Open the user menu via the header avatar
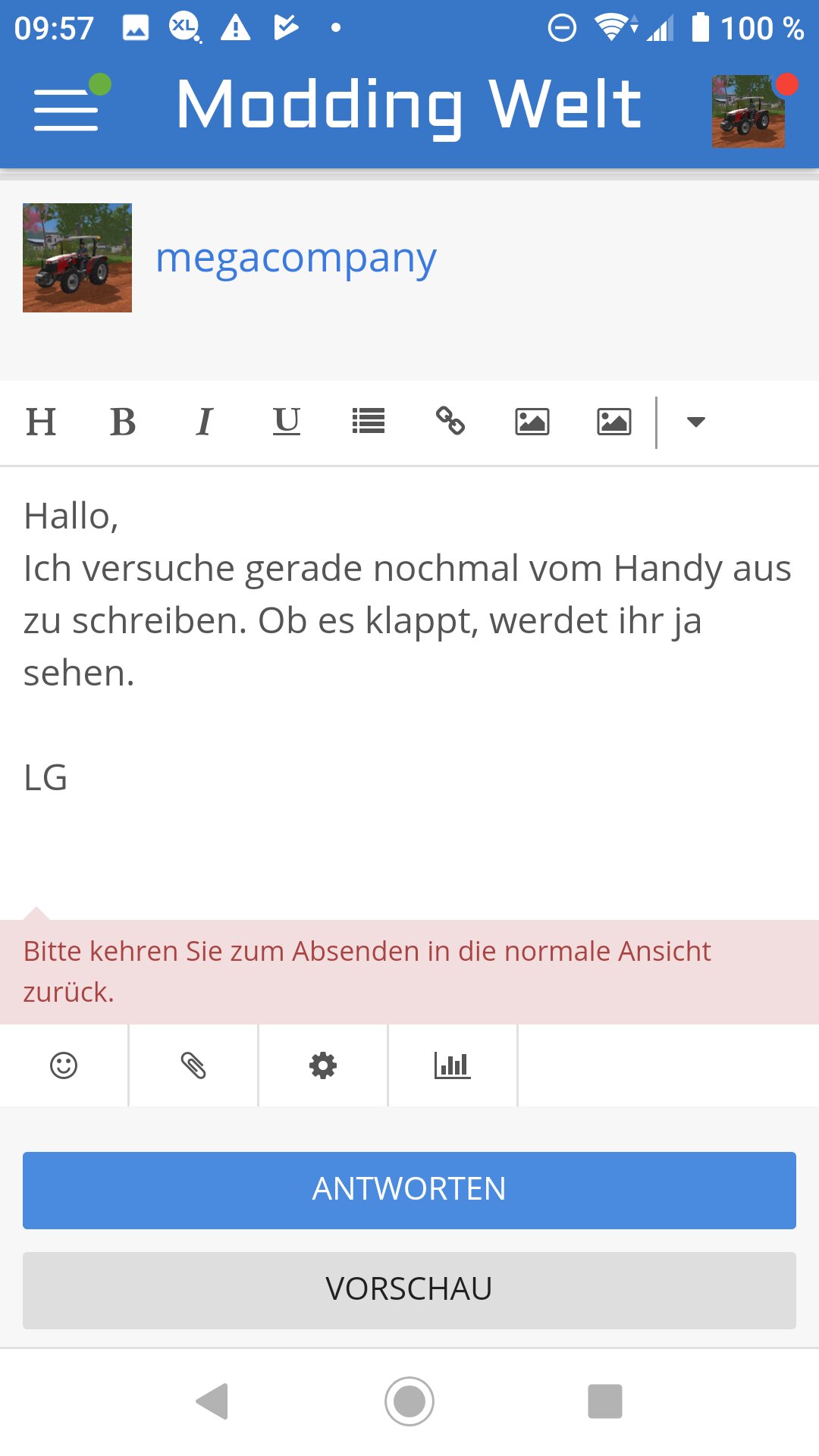This screenshot has height=1456, width=819. pyautogui.click(x=748, y=111)
